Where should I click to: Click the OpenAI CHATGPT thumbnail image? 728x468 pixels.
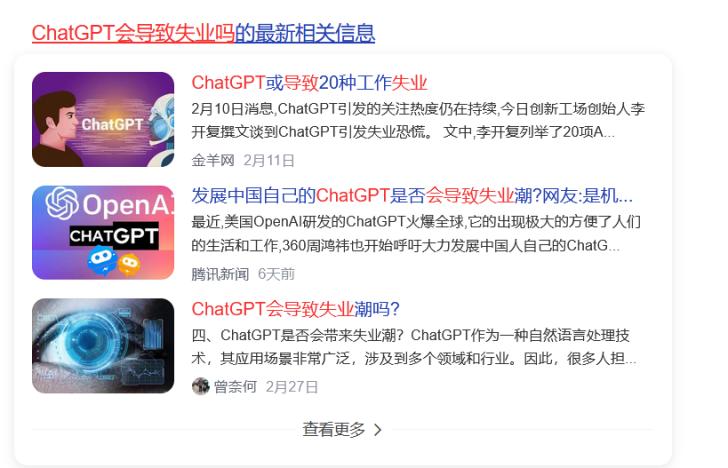pos(103,232)
